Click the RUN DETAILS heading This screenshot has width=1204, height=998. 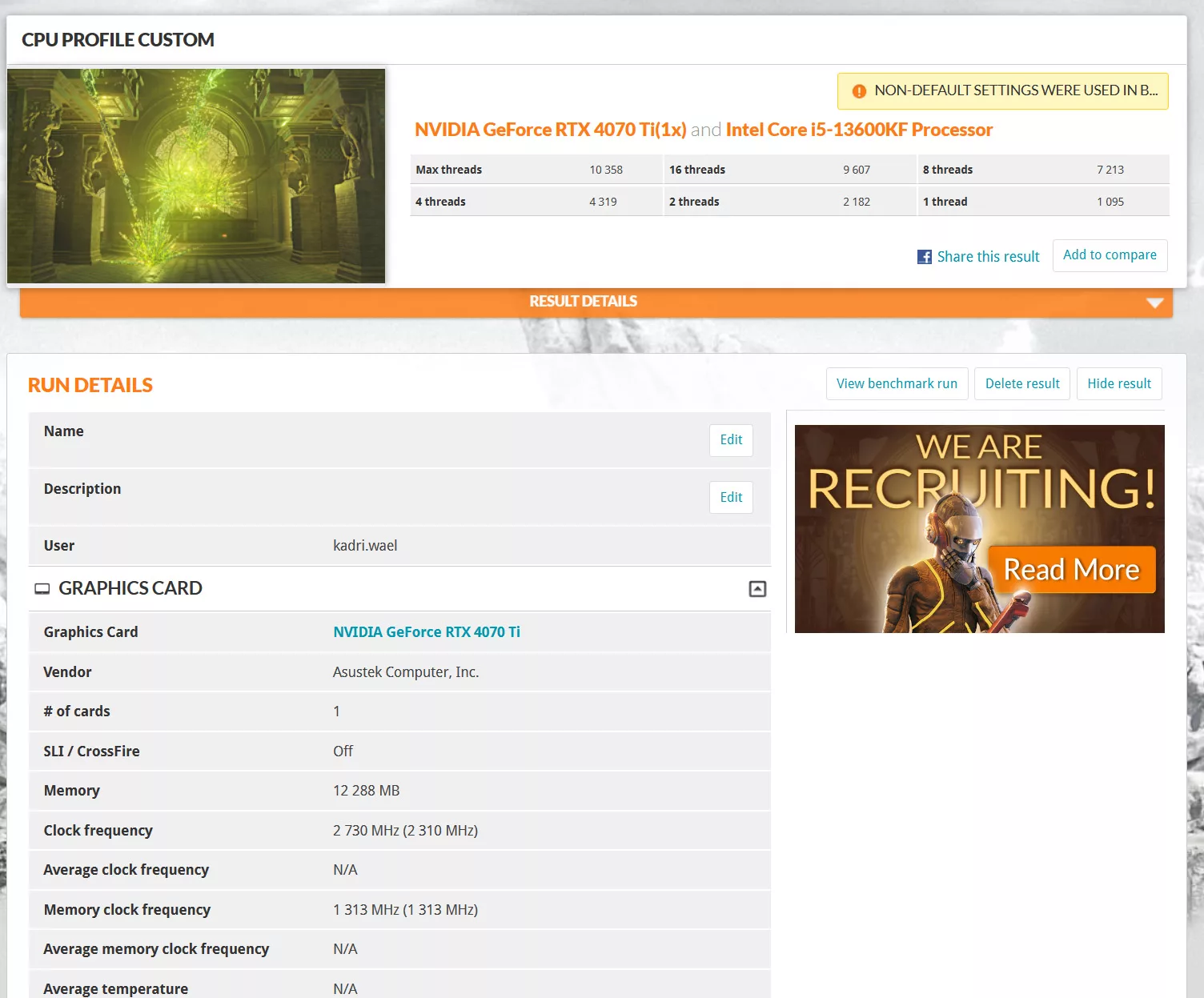click(x=90, y=385)
